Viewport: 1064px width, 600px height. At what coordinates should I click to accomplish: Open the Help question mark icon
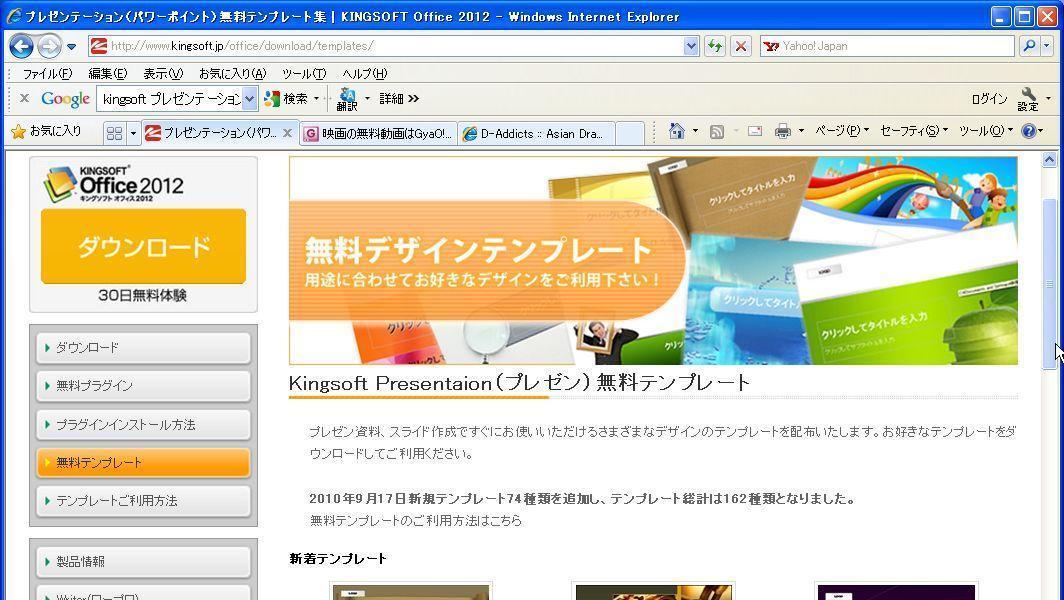[x=1029, y=131]
